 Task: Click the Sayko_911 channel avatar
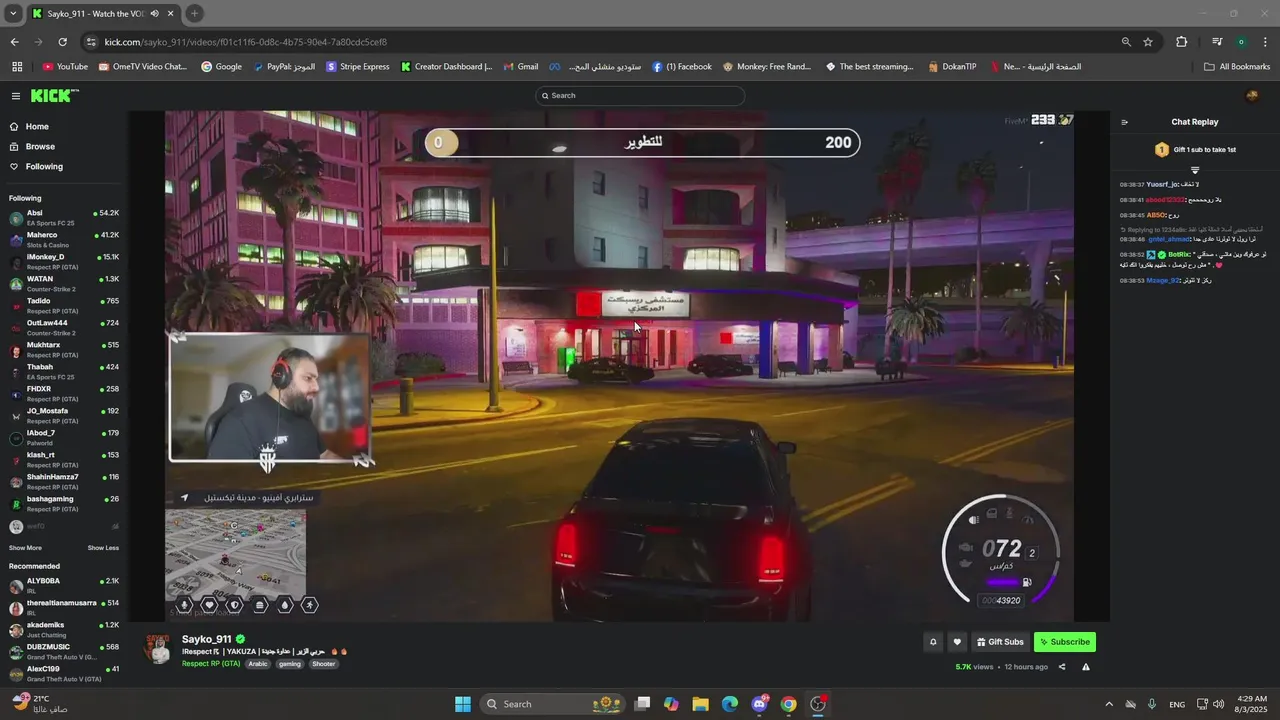[x=157, y=649]
